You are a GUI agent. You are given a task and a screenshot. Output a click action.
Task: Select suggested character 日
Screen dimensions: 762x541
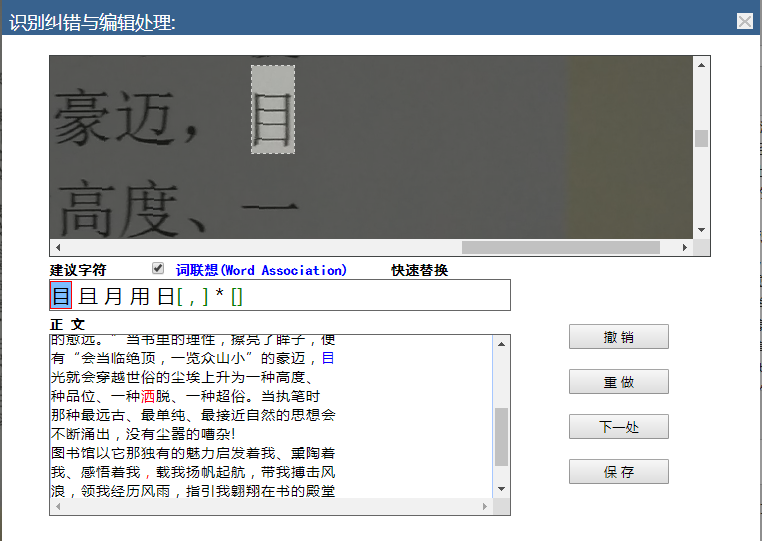click(x=165, y=296)
